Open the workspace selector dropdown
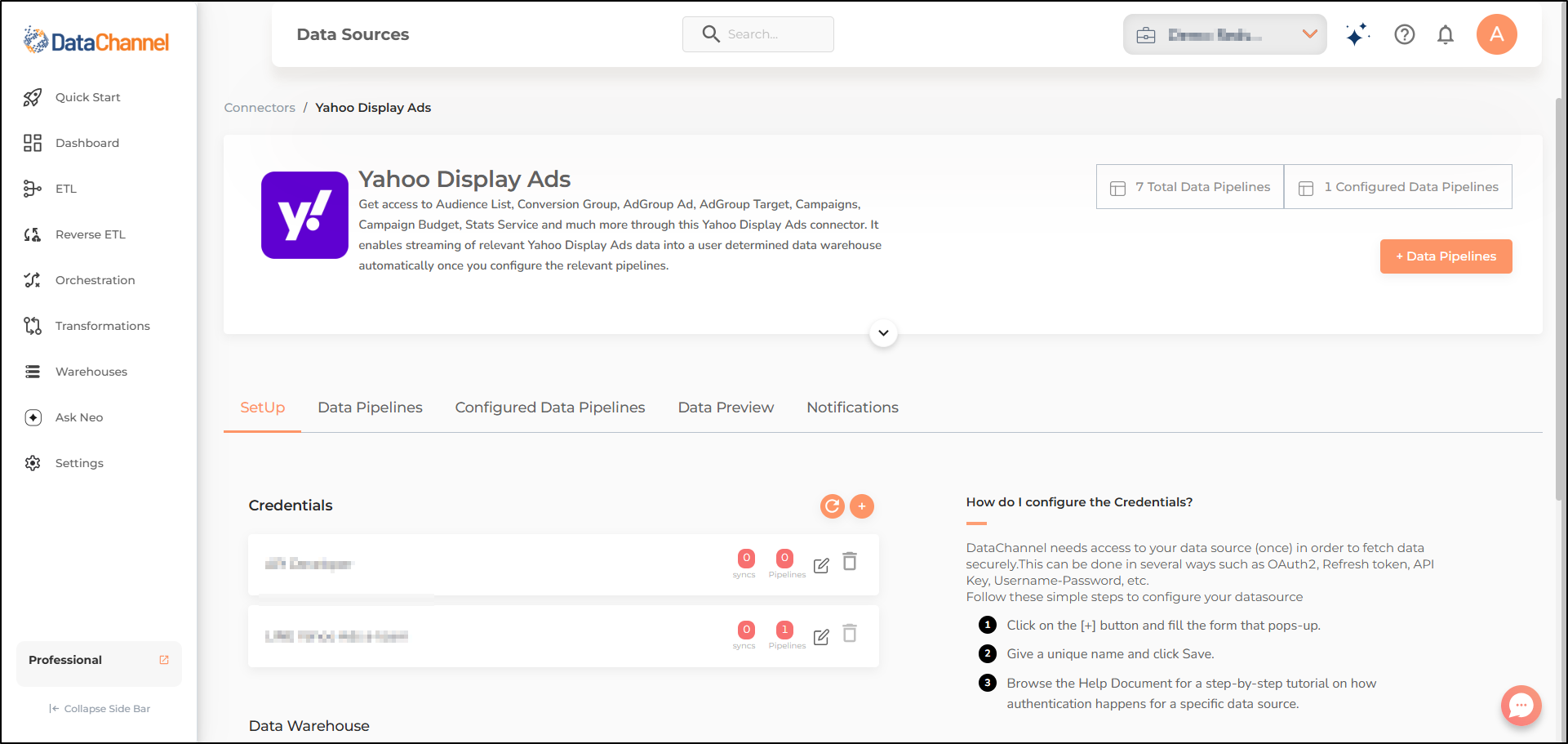The height and width of the screenshot is (744, 1568). tap(1224, 34)
